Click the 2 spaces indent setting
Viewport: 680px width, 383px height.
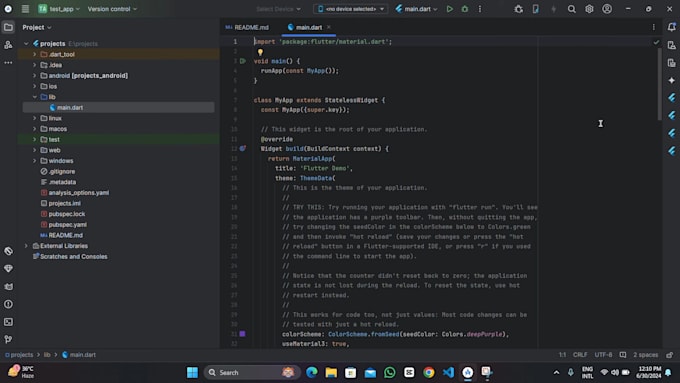645,355
